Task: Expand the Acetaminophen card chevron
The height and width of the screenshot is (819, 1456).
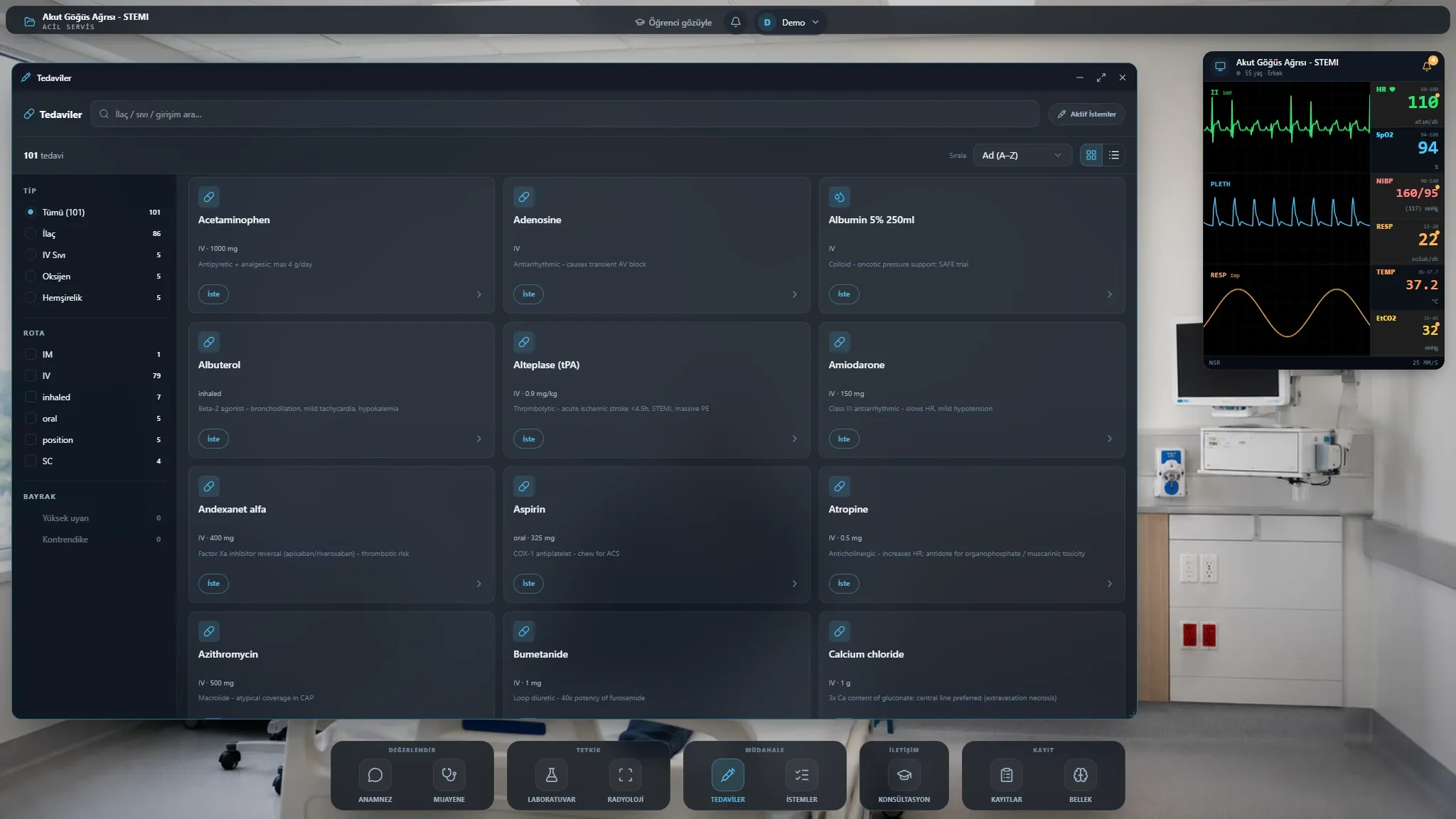Action: tap(479, 294)
